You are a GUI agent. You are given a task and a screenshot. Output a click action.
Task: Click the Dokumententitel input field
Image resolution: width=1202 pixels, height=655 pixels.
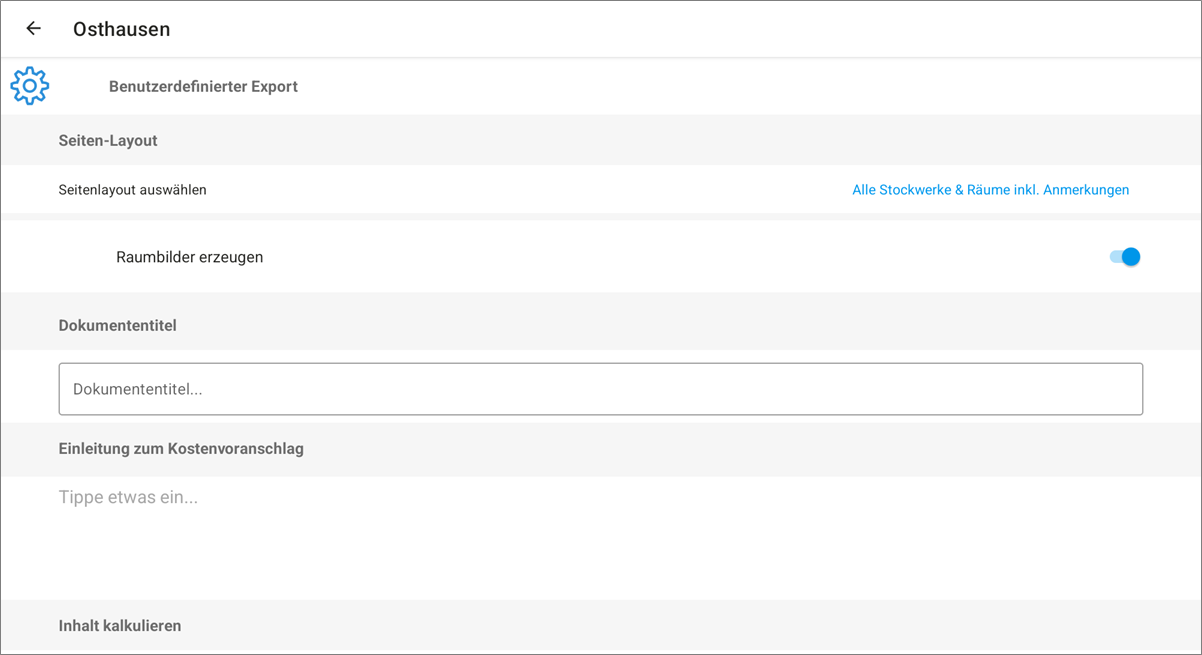(600, 389)
